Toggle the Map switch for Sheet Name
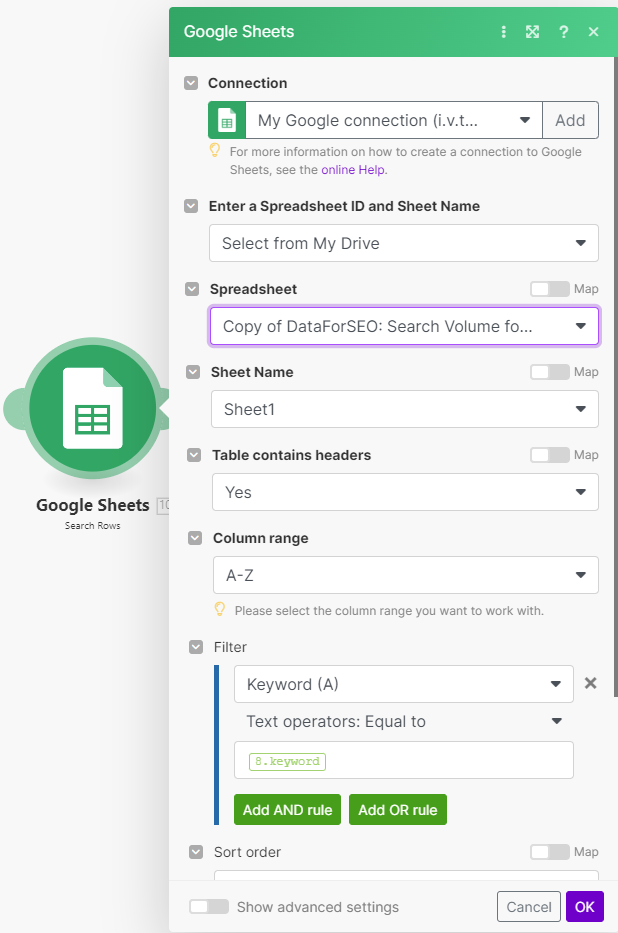The height and width of the screenshot is (933, 618). (550, 372)
